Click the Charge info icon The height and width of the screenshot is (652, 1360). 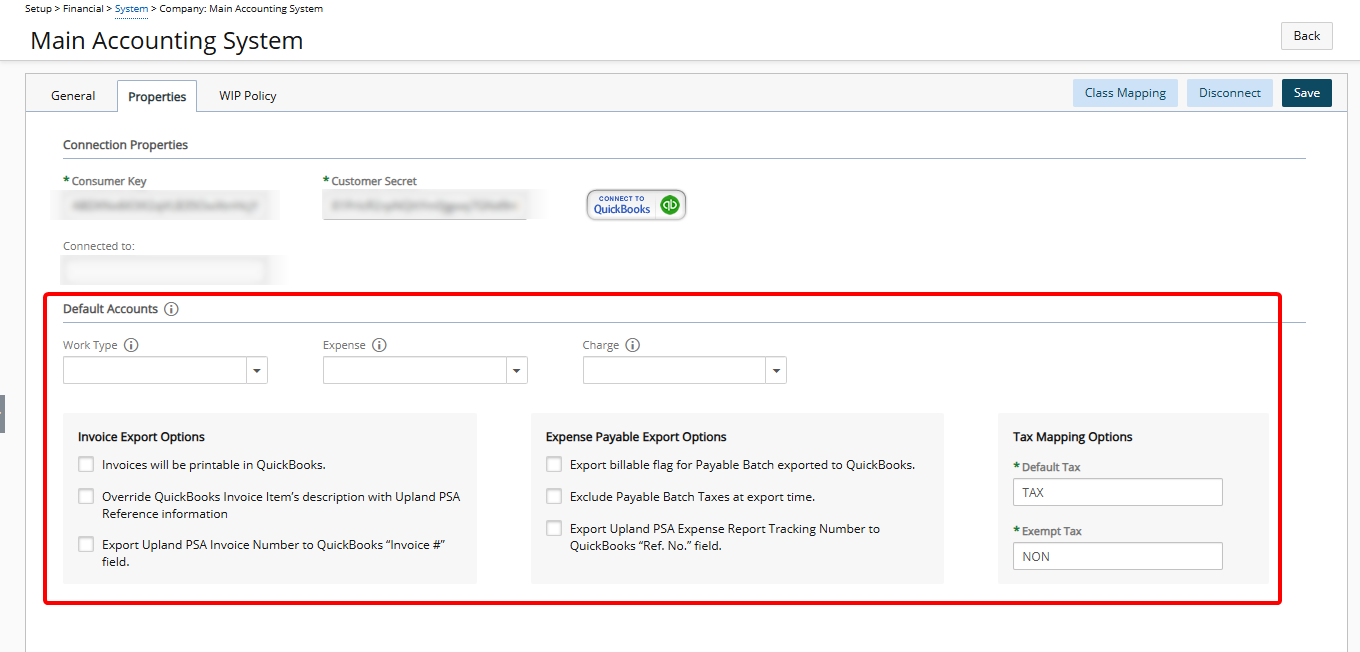[632, 345]
